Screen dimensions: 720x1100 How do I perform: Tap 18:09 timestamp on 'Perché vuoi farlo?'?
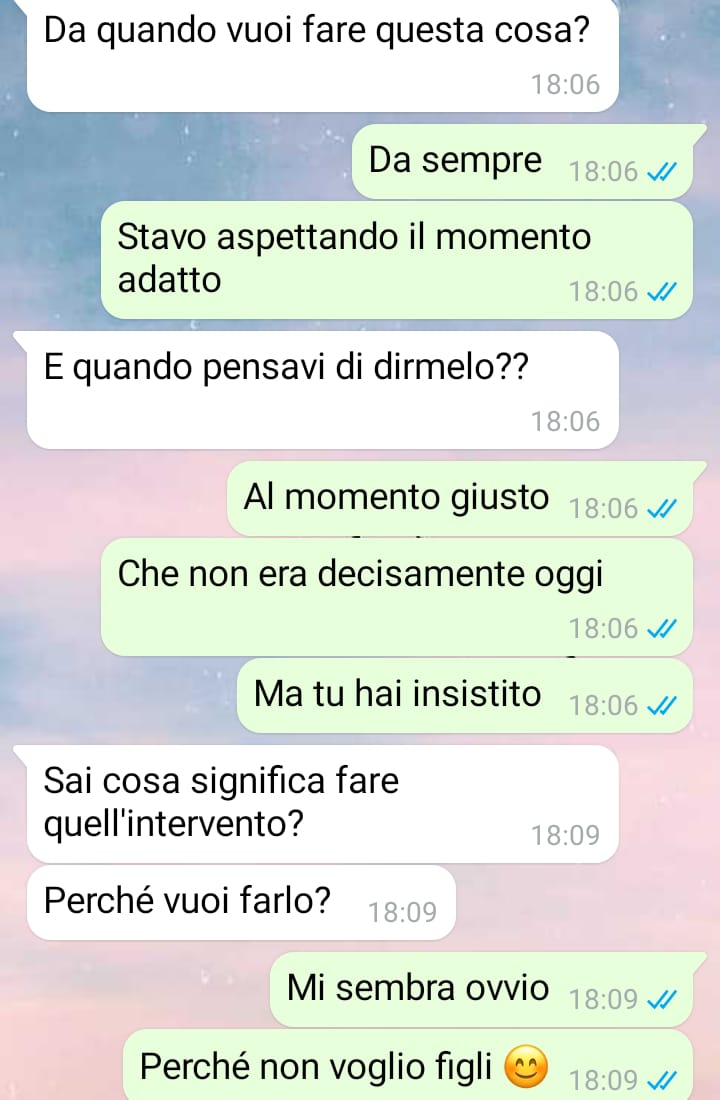[403, 912]
